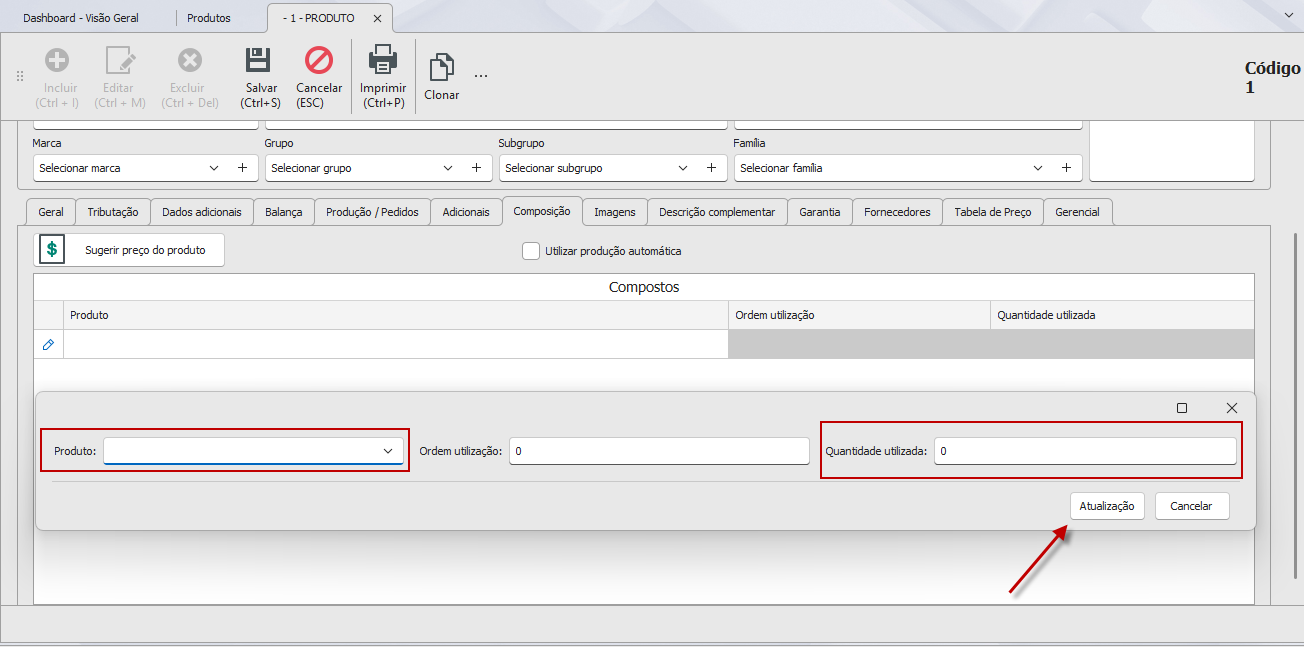Open Dados adicionais tab
1304x647 pixels.
pos(202,212)
